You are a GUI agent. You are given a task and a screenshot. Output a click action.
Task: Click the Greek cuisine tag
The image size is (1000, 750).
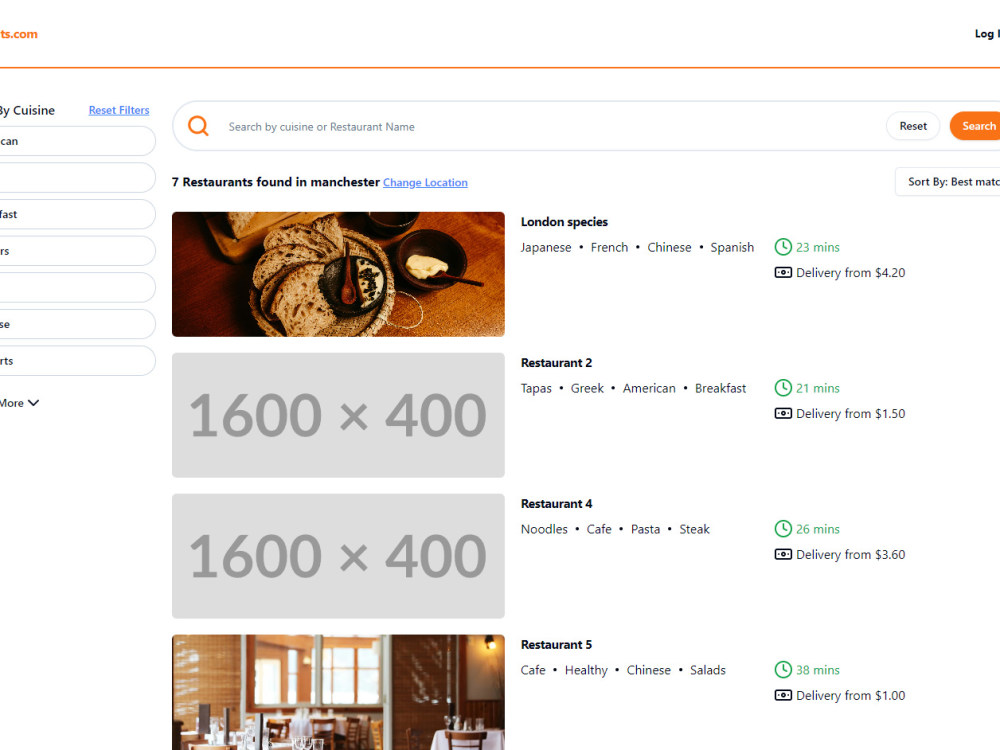pyautogui.click(x=587, y=388)
